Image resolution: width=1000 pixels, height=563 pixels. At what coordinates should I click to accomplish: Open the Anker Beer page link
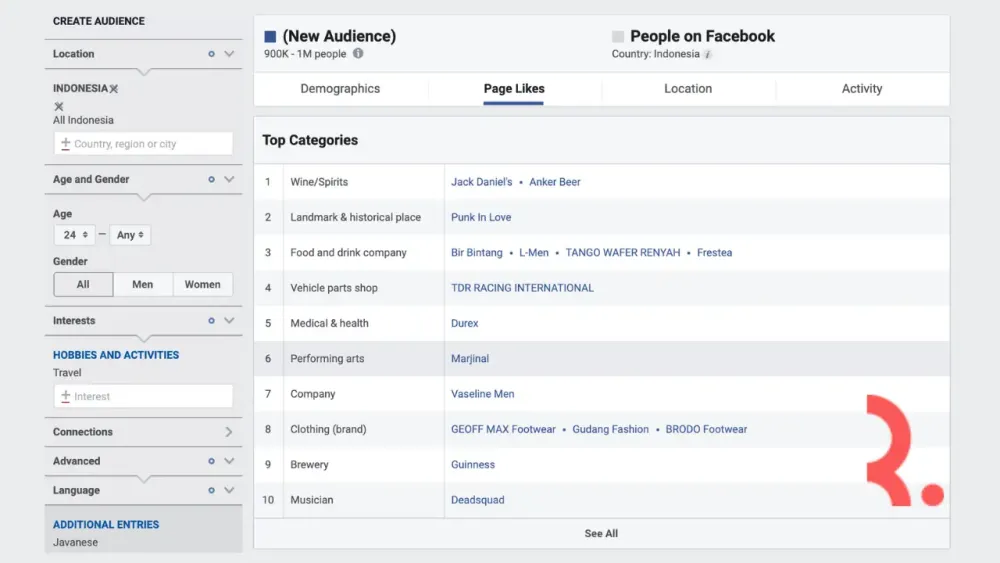[x=555, y=182]
